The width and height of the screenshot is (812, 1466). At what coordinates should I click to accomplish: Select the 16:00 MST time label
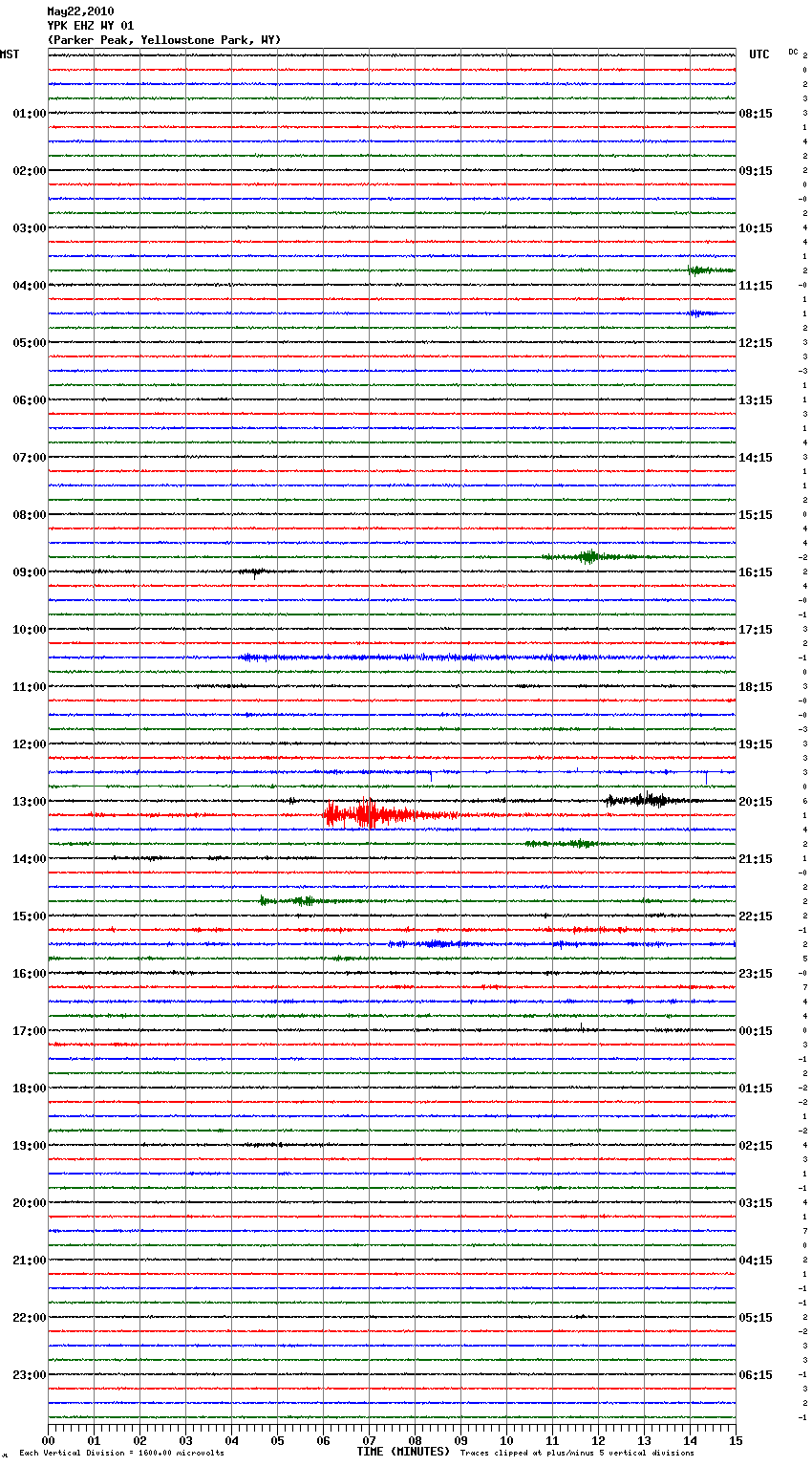(x=30, y=974)
